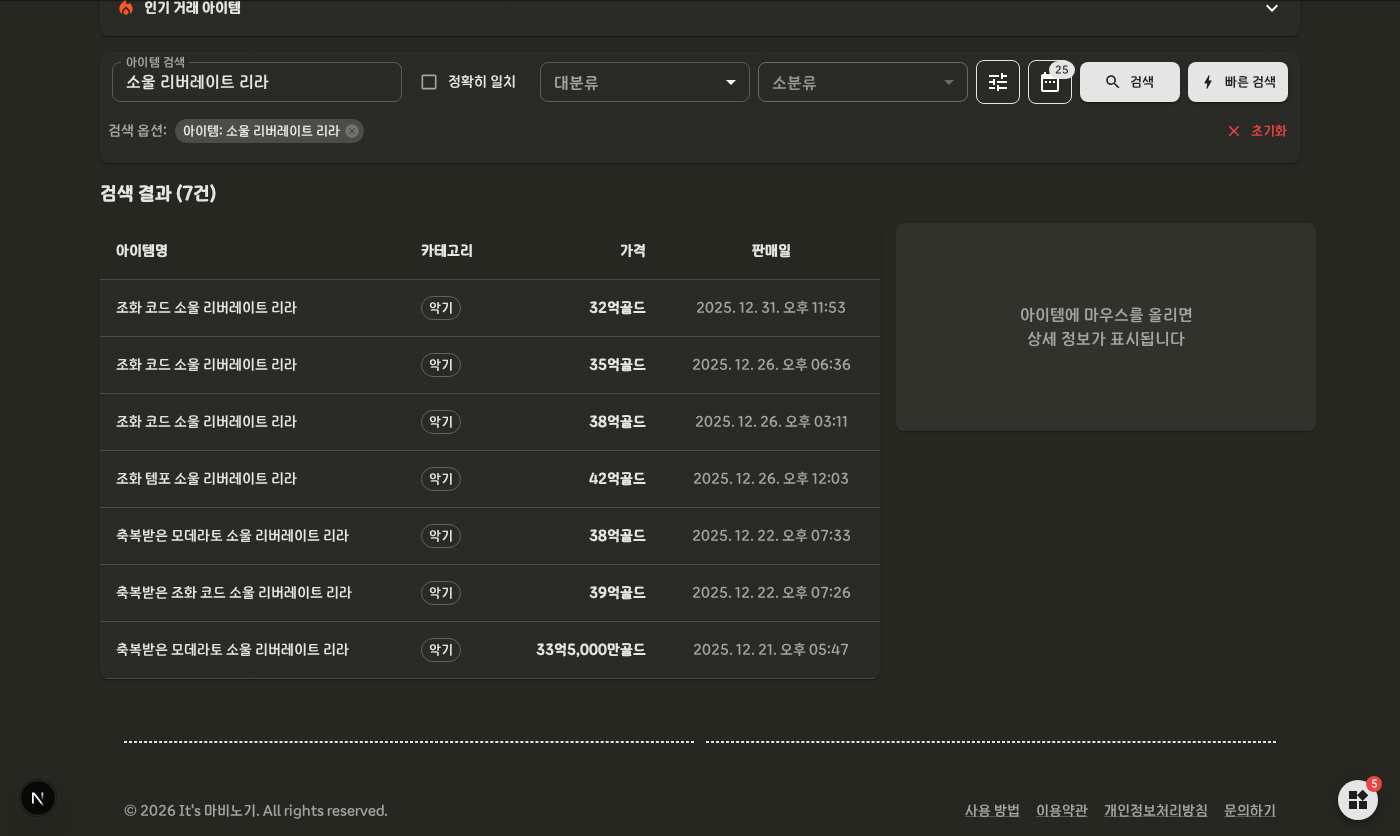The height and width of the screenshot is (836, 1400).
Task: Click the 아이템 검색 input field
Action: click(257, 82)
